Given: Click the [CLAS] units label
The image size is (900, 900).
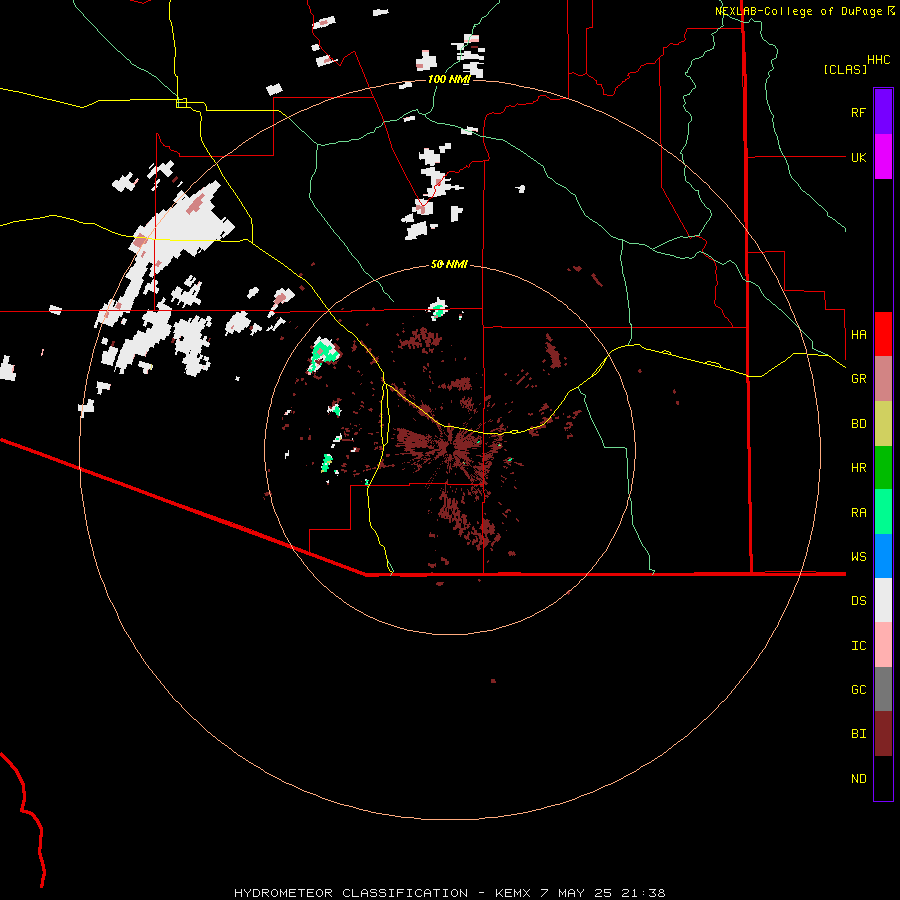Looking at the screenshot, I should [x=845, y=70].
